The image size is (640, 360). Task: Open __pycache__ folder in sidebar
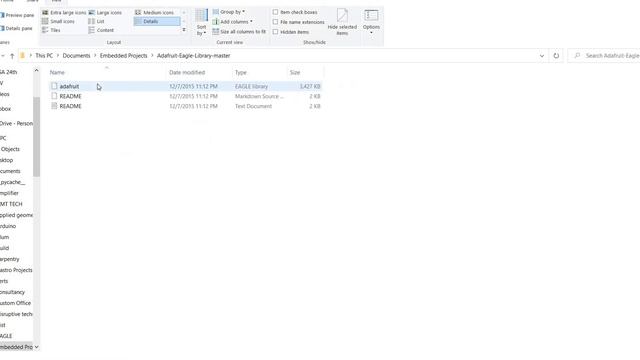click(x=13, y=182)
